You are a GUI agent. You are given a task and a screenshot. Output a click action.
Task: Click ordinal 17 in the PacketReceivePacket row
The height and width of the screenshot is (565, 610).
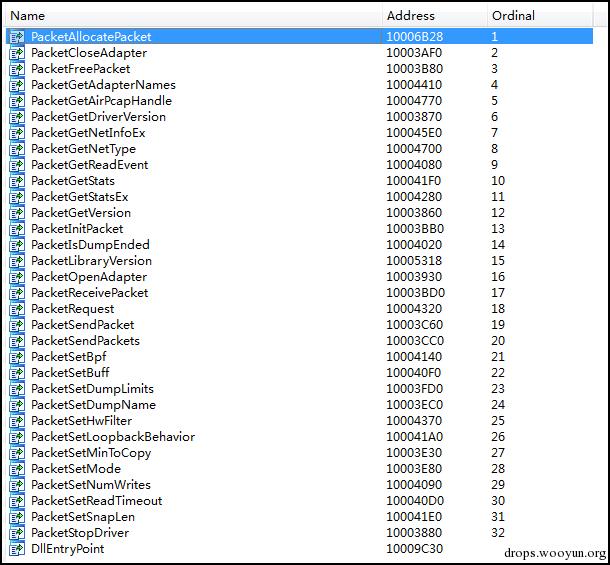coord(498,293)
